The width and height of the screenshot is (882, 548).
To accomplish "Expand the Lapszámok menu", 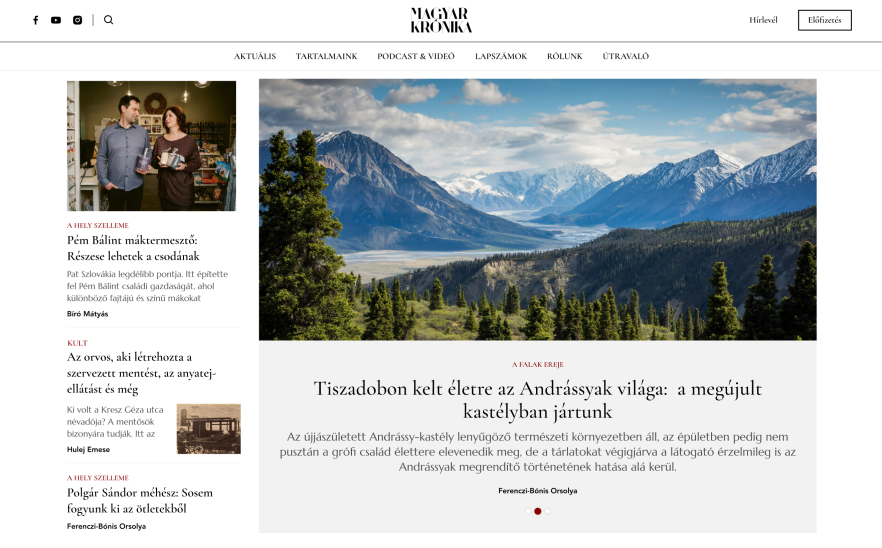I will coord(501,56).
